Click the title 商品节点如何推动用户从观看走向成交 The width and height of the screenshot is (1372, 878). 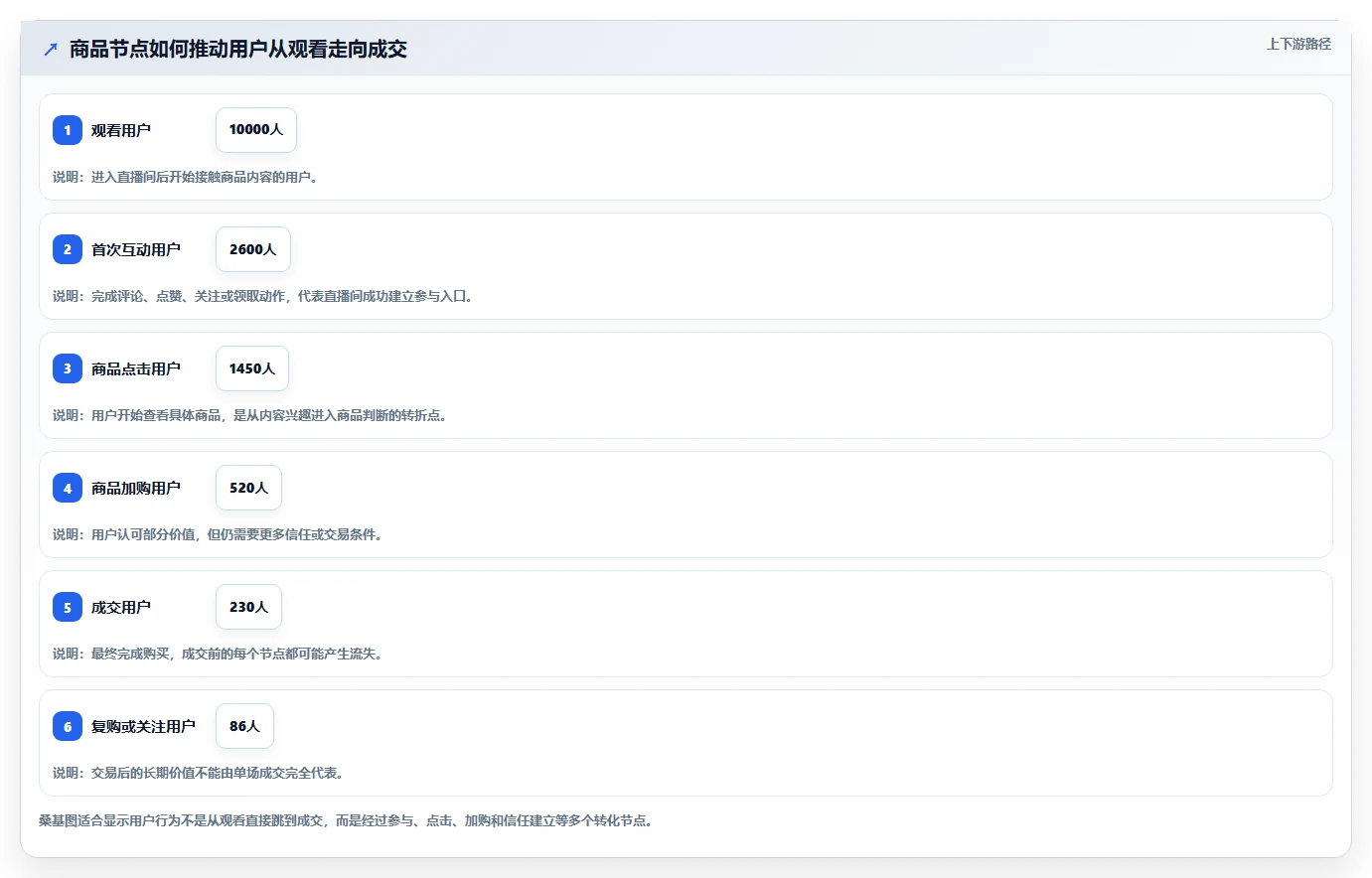coord(238,49)
